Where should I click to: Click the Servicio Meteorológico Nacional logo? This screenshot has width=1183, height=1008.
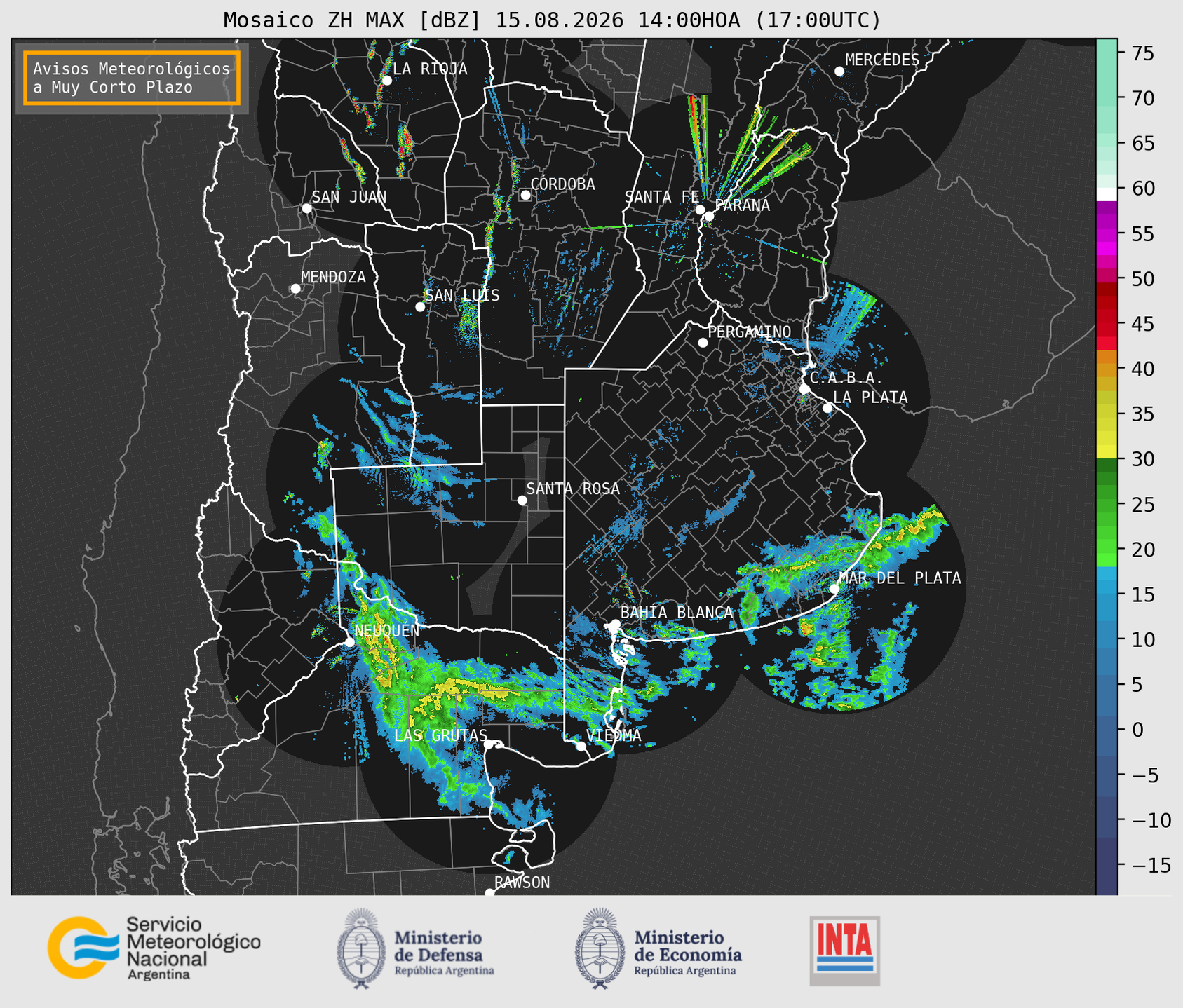click(x=154, y=948)
